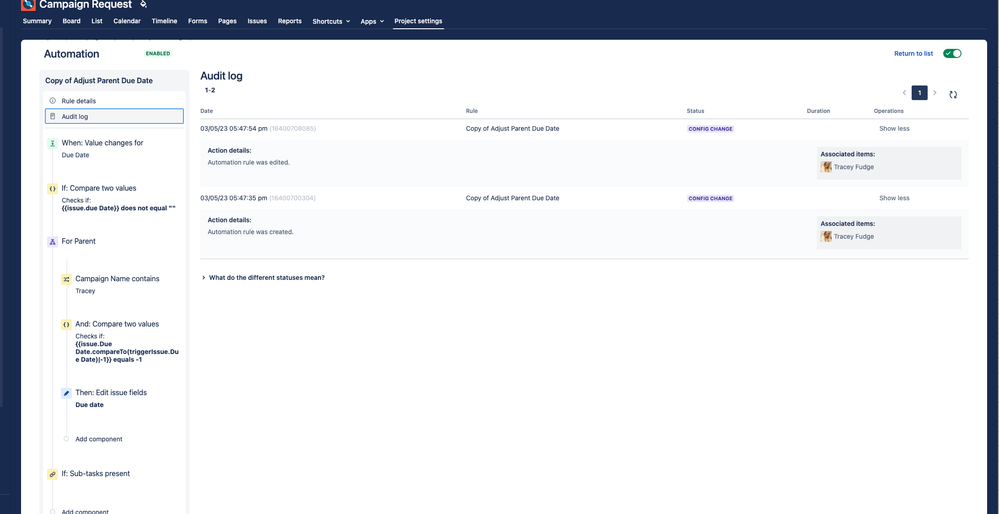Open the Timeline tab
999x514 pixels.
[x=164, y=21]
